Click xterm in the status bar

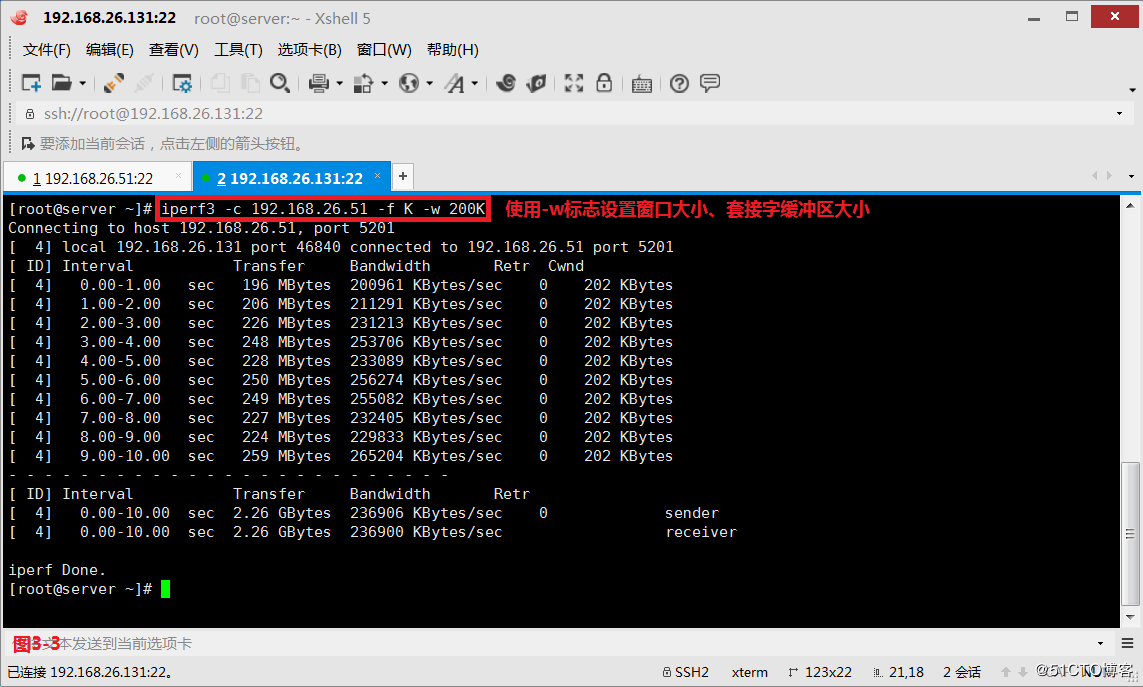pyautogui.click(x=749, y=672)
